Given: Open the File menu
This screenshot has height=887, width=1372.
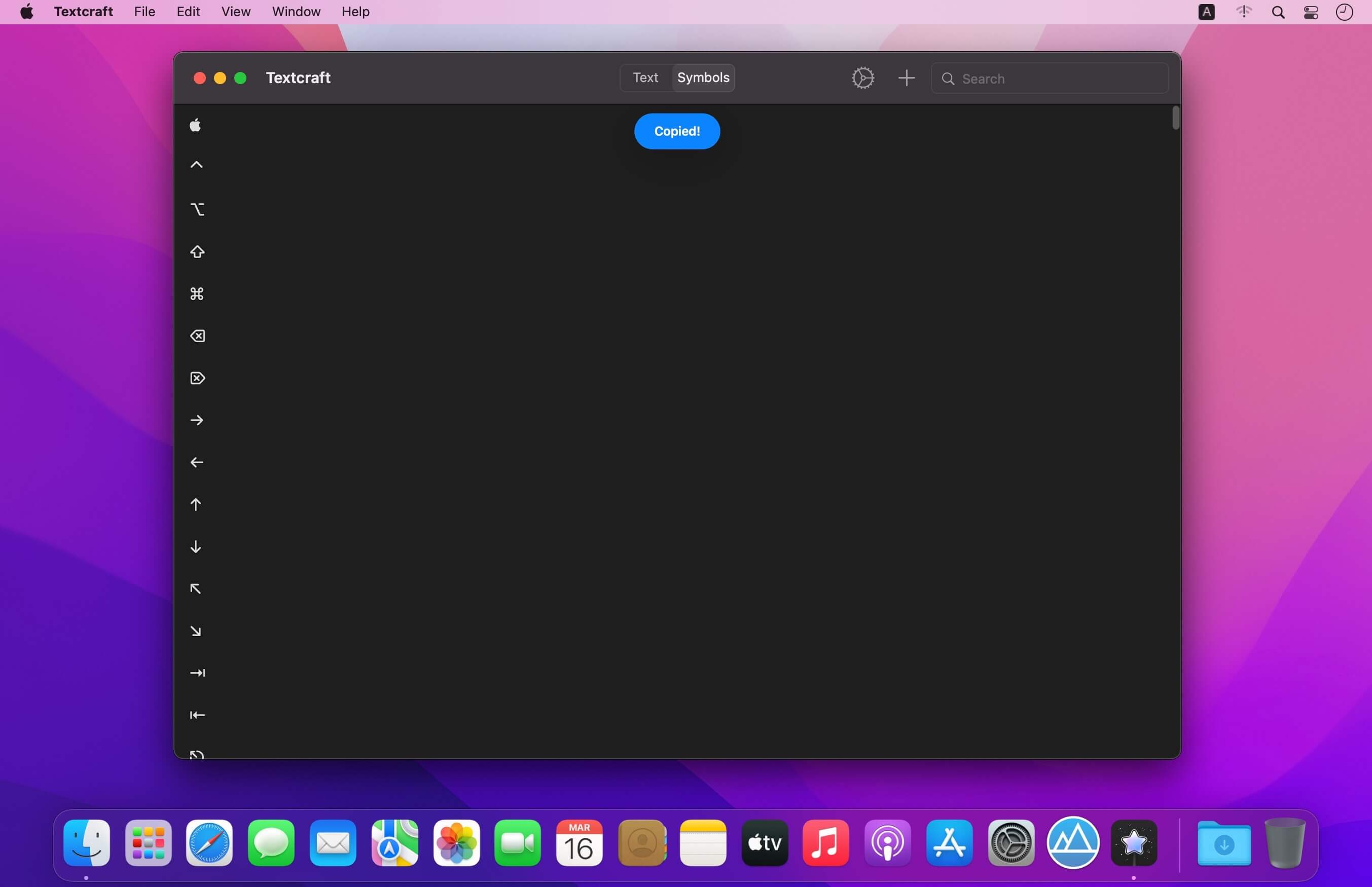Looking at the screenshot, I should click(x=145, y=12).
